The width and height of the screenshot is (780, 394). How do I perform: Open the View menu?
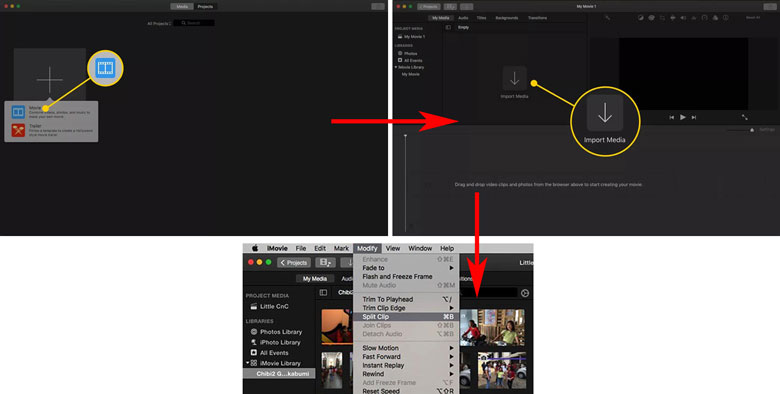point(392,248)
